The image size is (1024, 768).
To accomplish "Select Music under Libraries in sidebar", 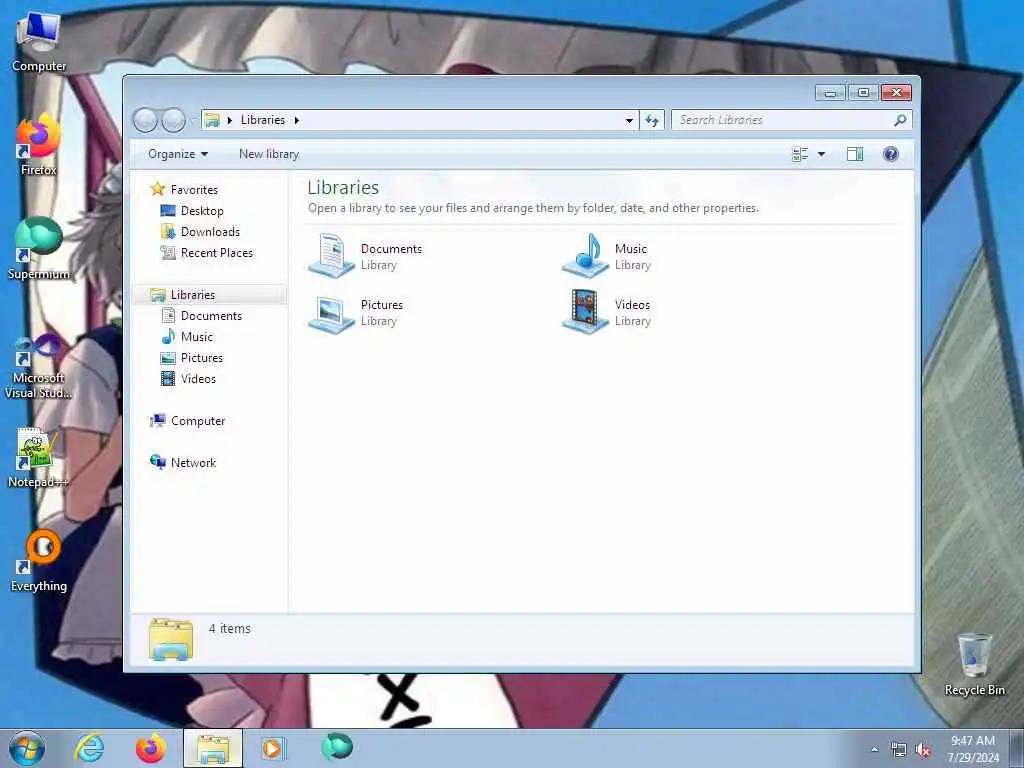I will 197,336.
